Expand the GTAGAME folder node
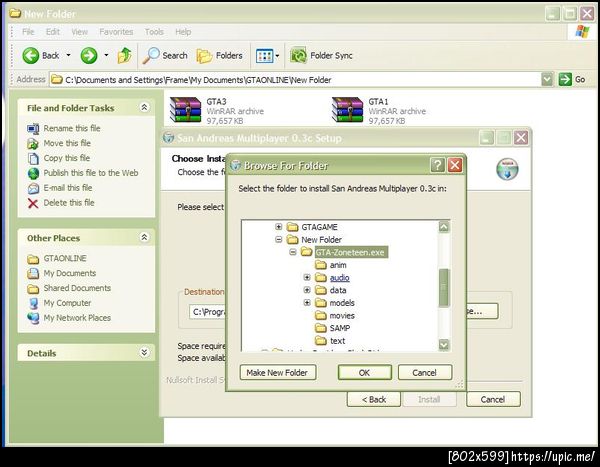 [x=279, y=227]
